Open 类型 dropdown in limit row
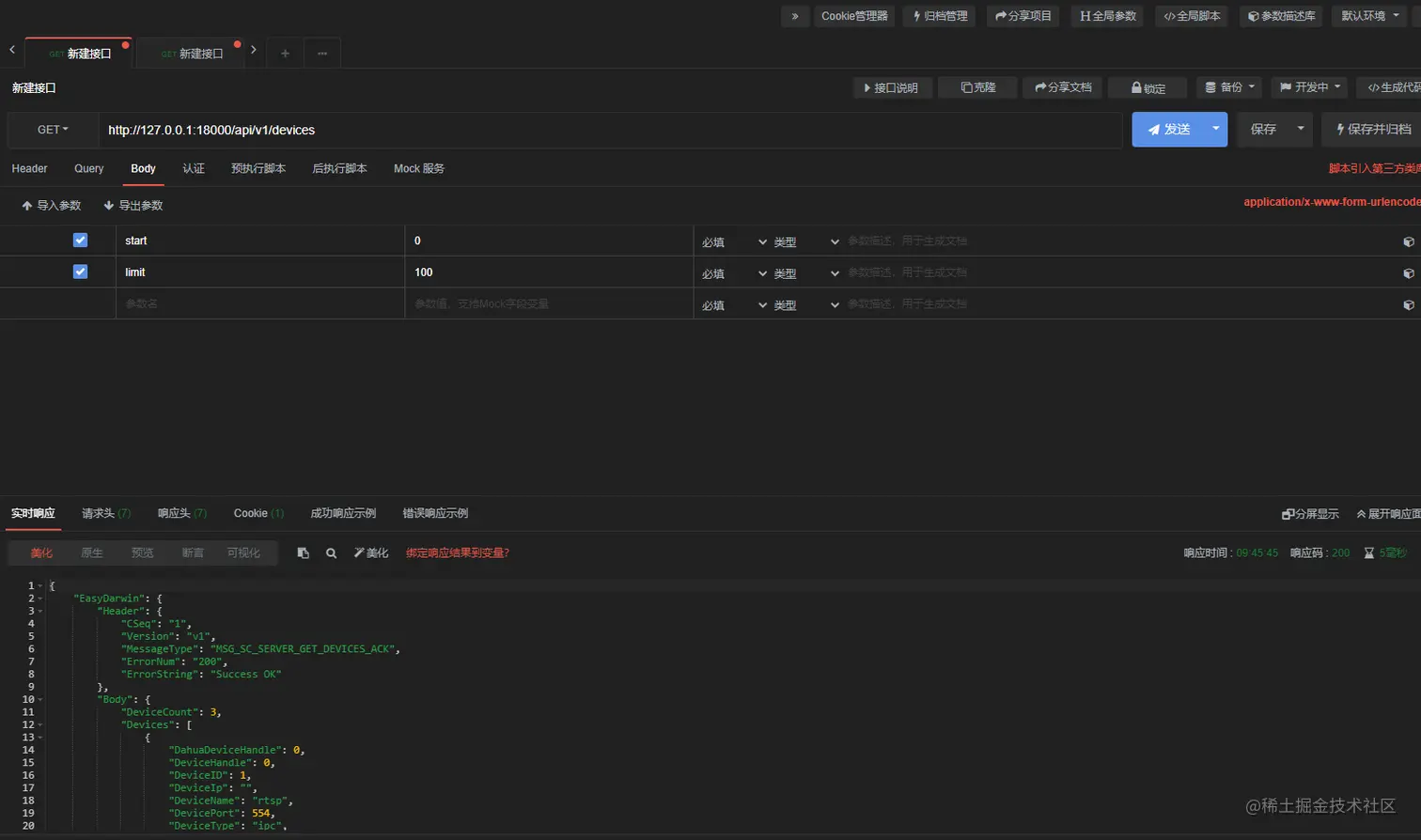The height and width of the screenshot is (840, 1421). 806,274
